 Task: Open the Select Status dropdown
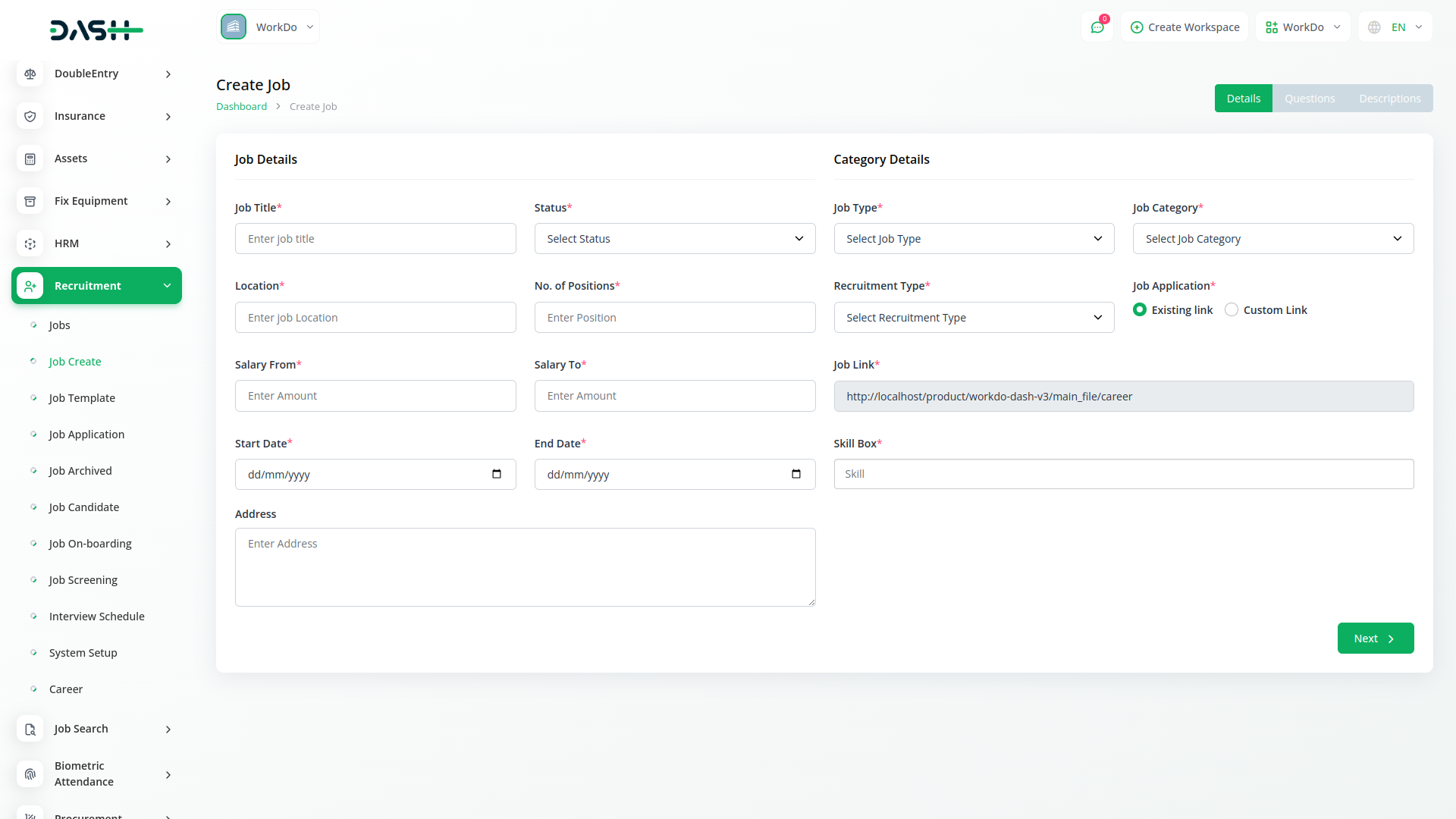[x=674, y=239]
